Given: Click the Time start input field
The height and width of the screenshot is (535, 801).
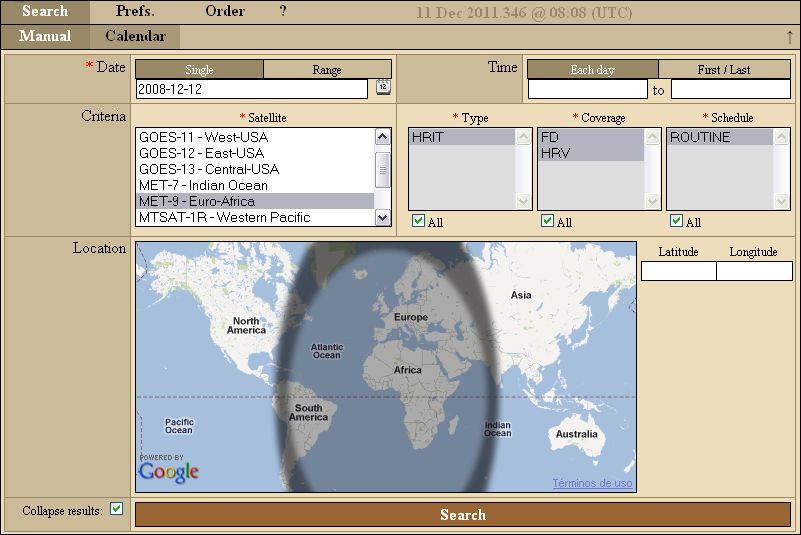Looking at the screenshot, I should coord(587,89).
